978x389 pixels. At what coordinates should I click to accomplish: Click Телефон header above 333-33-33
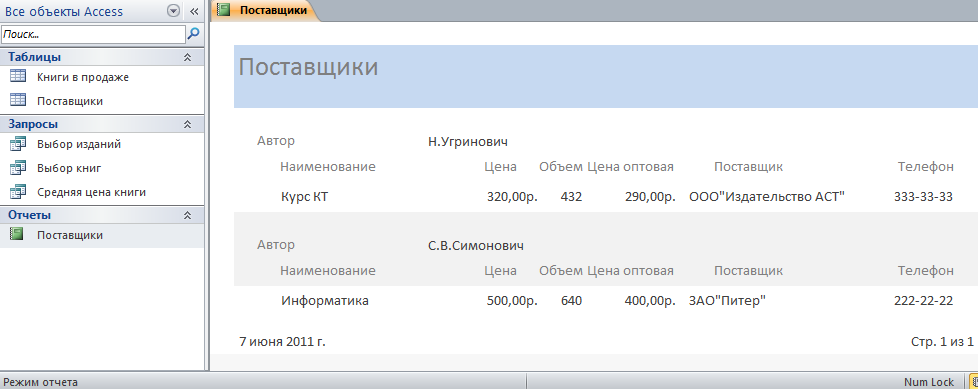pyautogui.click(x=926, y=166)
